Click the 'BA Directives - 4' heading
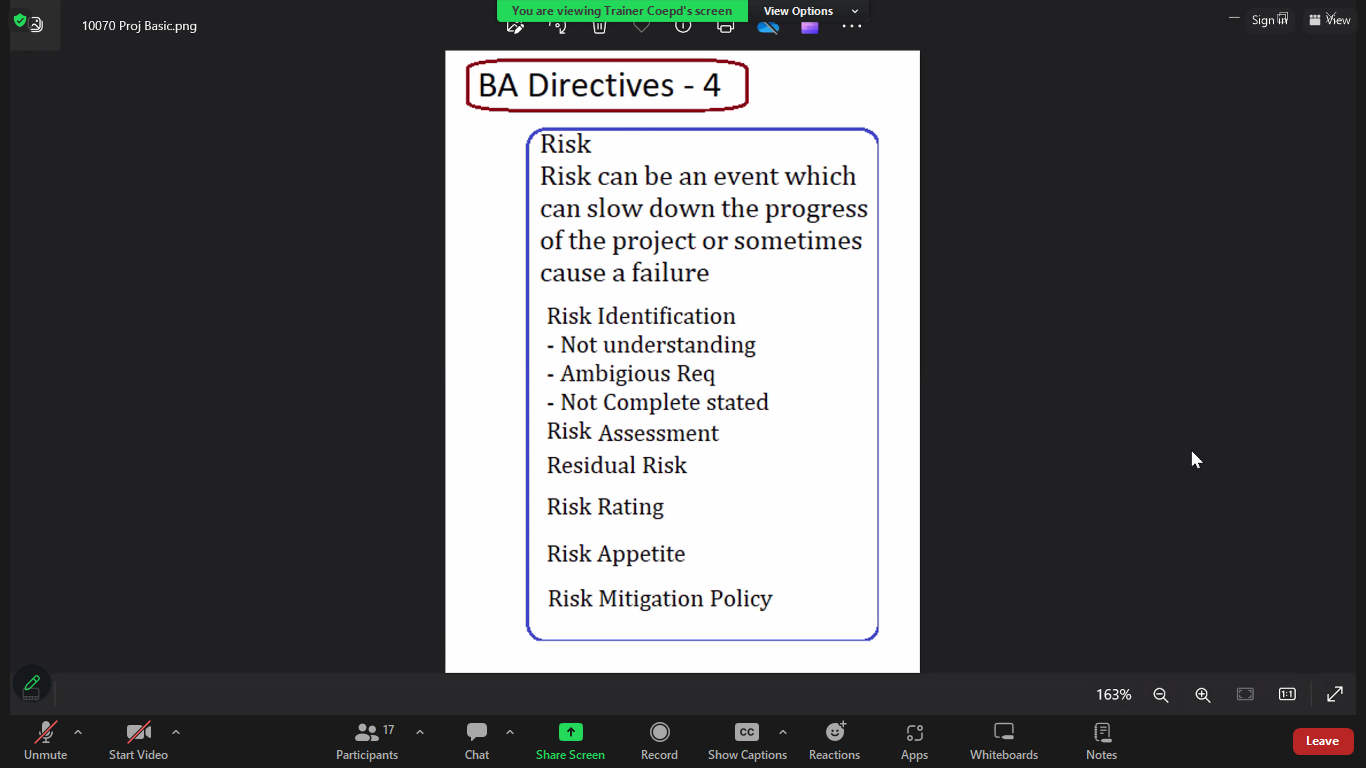Viewport: 1366px width, 768px height. [600, 85]
